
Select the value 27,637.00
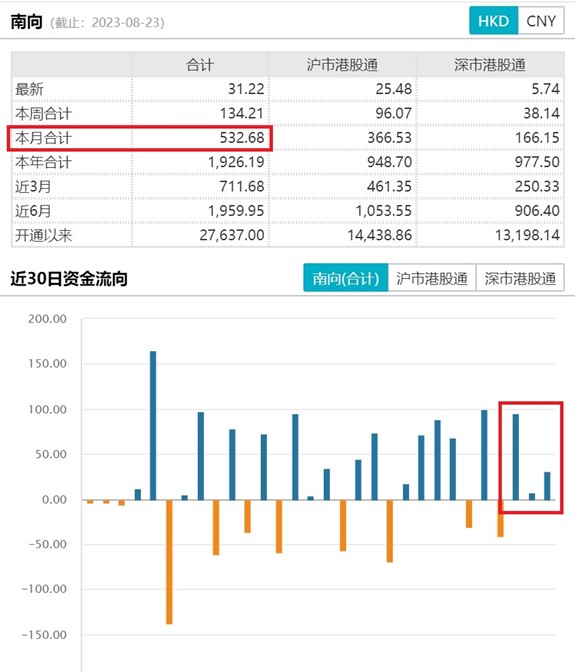click(232, 235)
